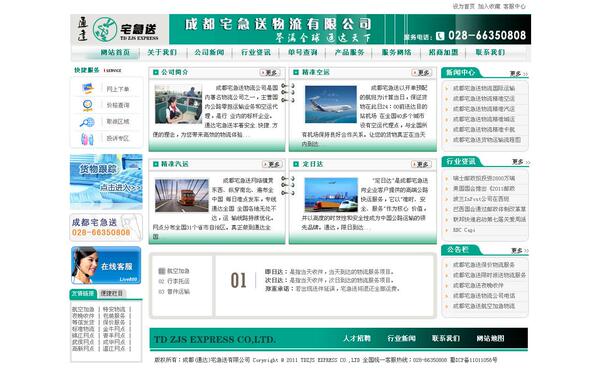The height and width of the screenshot is (368, 600).
Task: Click 网上下单 quick service link
Action: pyautogui.click(x=118, y=89)
